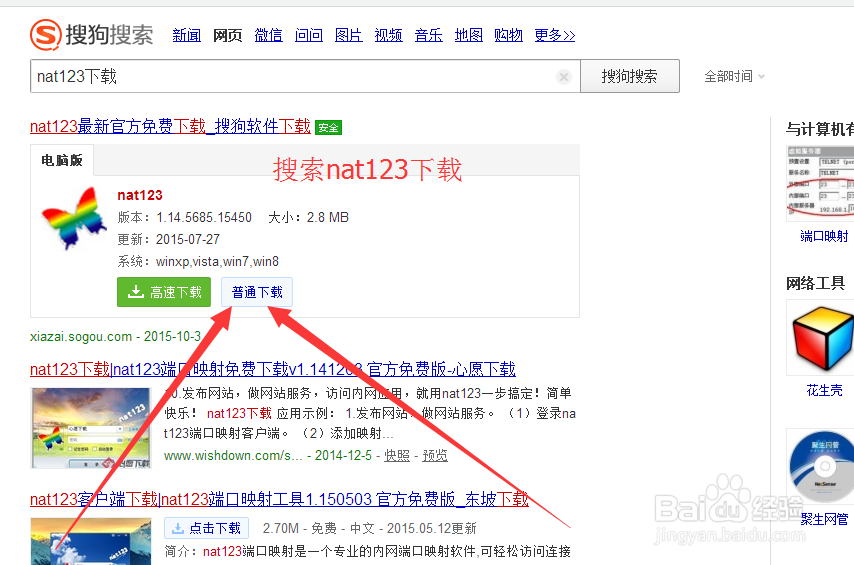Open the nat123端口映射免费下载 心愿下载 result
Image resolution: width=854 pixels, height=565 pixels.
tap(272, 369)
